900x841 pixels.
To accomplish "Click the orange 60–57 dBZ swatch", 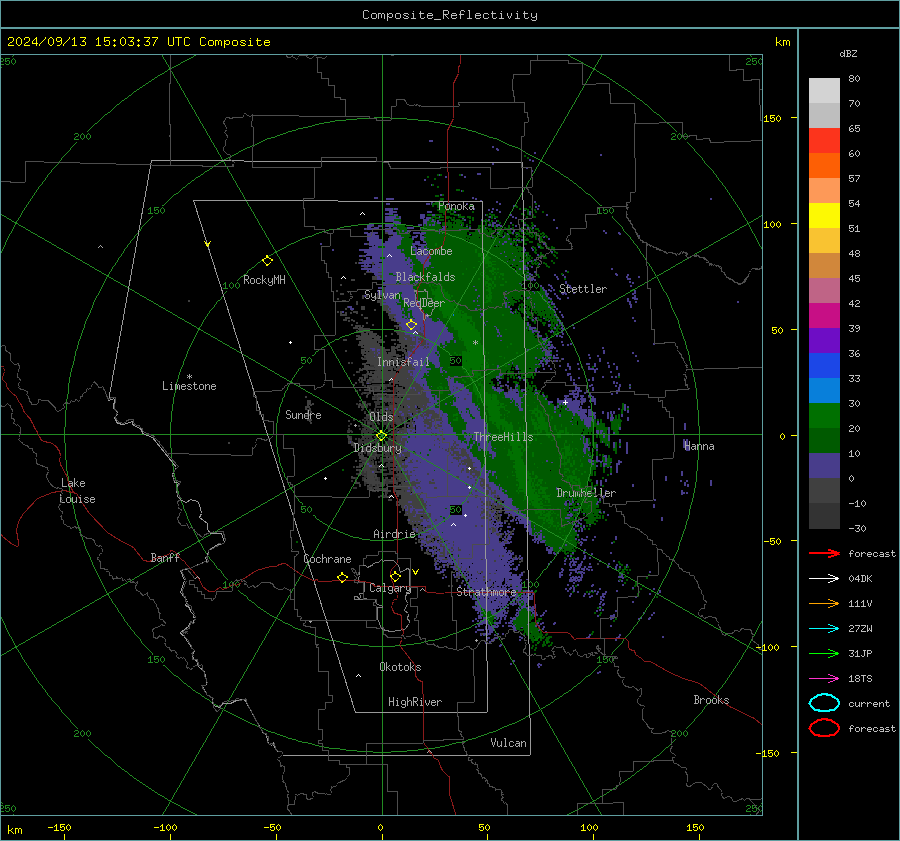I will coord(824,166).
